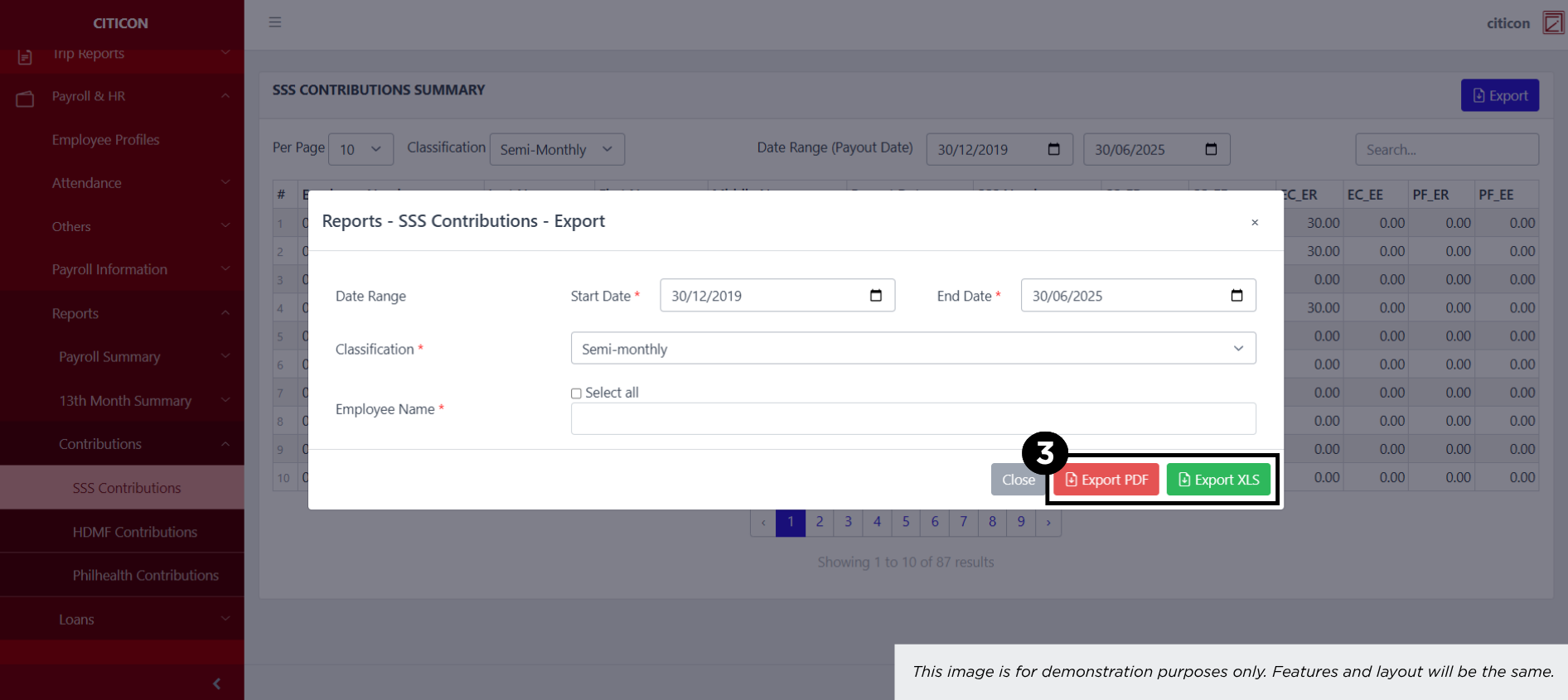Click the Payroll & HR folder icon
This screenshot has height=700, width=1568.
[x=25, y=99]
